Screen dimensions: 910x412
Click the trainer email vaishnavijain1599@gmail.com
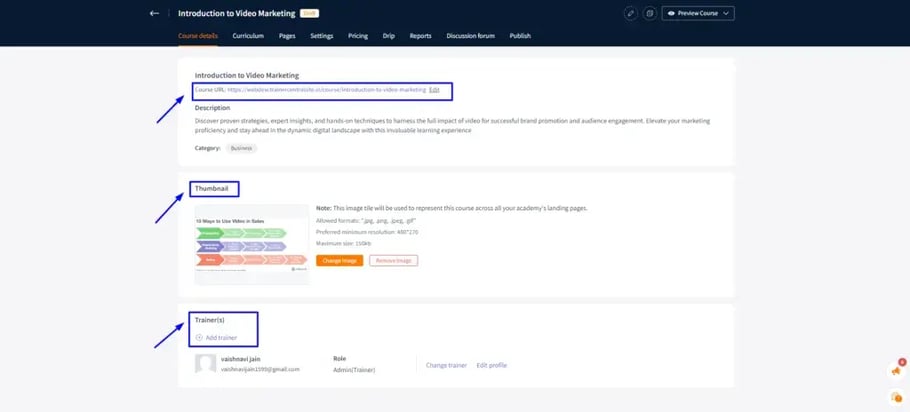(x=260, y=369)
